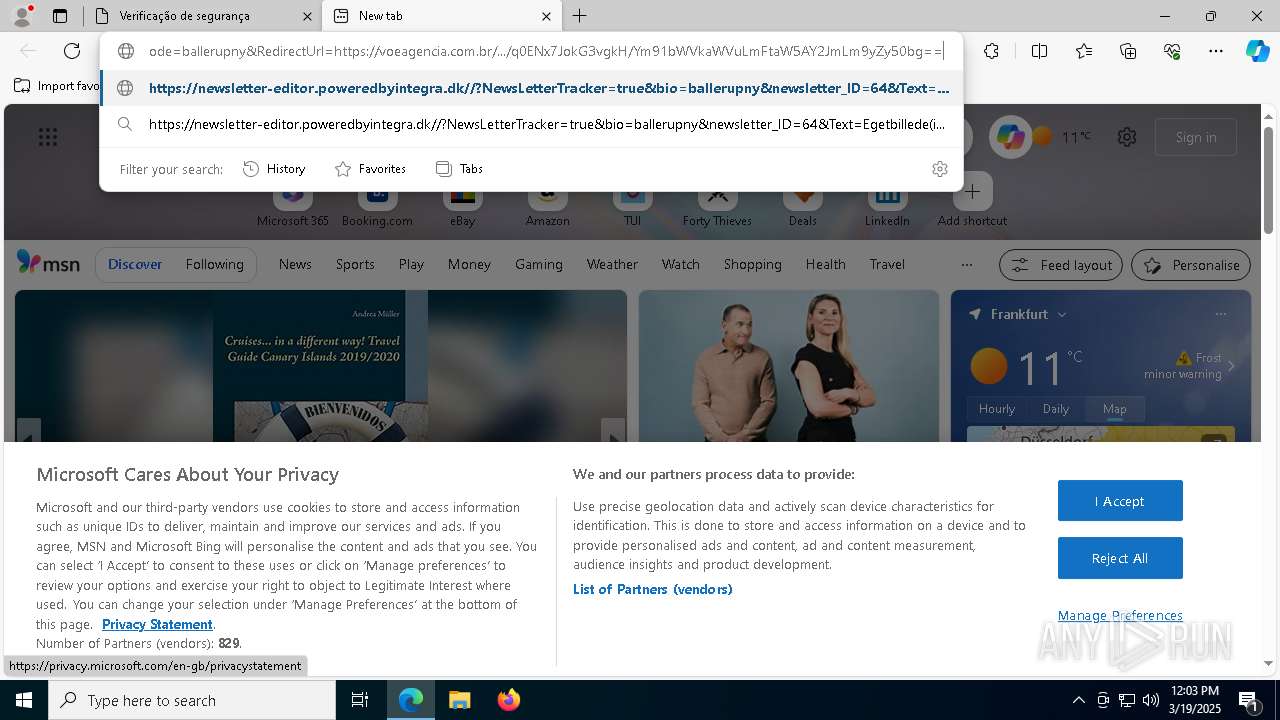Select the Discover tab

(135, 264)
